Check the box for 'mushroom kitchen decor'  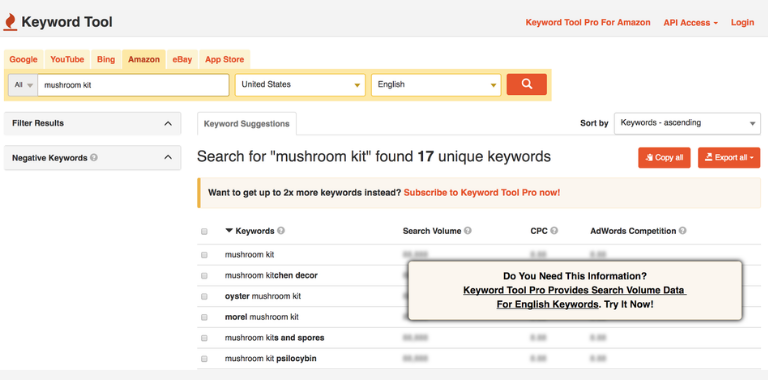[x=204, y=276]
